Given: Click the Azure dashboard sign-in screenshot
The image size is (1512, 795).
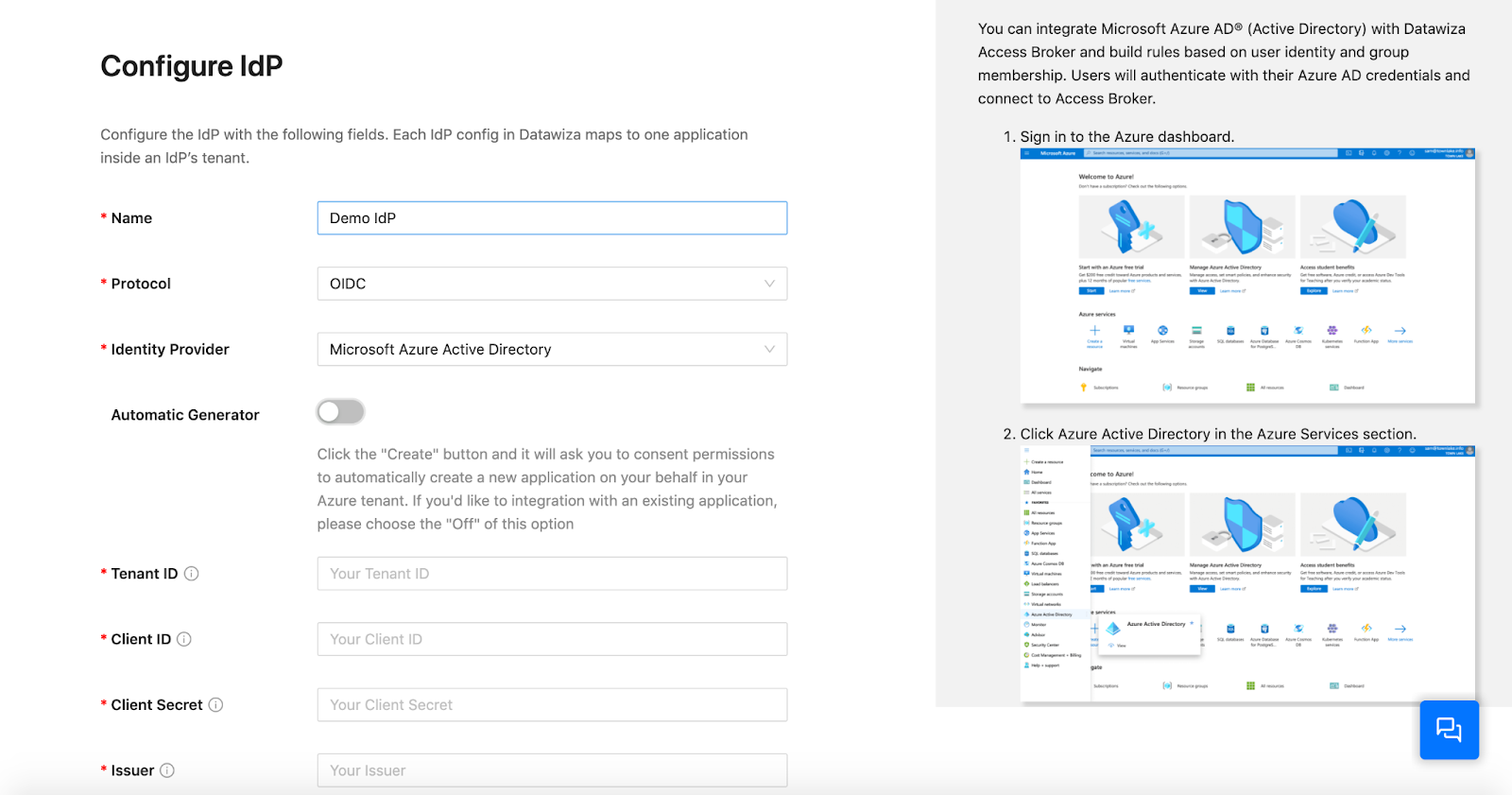Looking at the screenshot, I should 1247,276.
